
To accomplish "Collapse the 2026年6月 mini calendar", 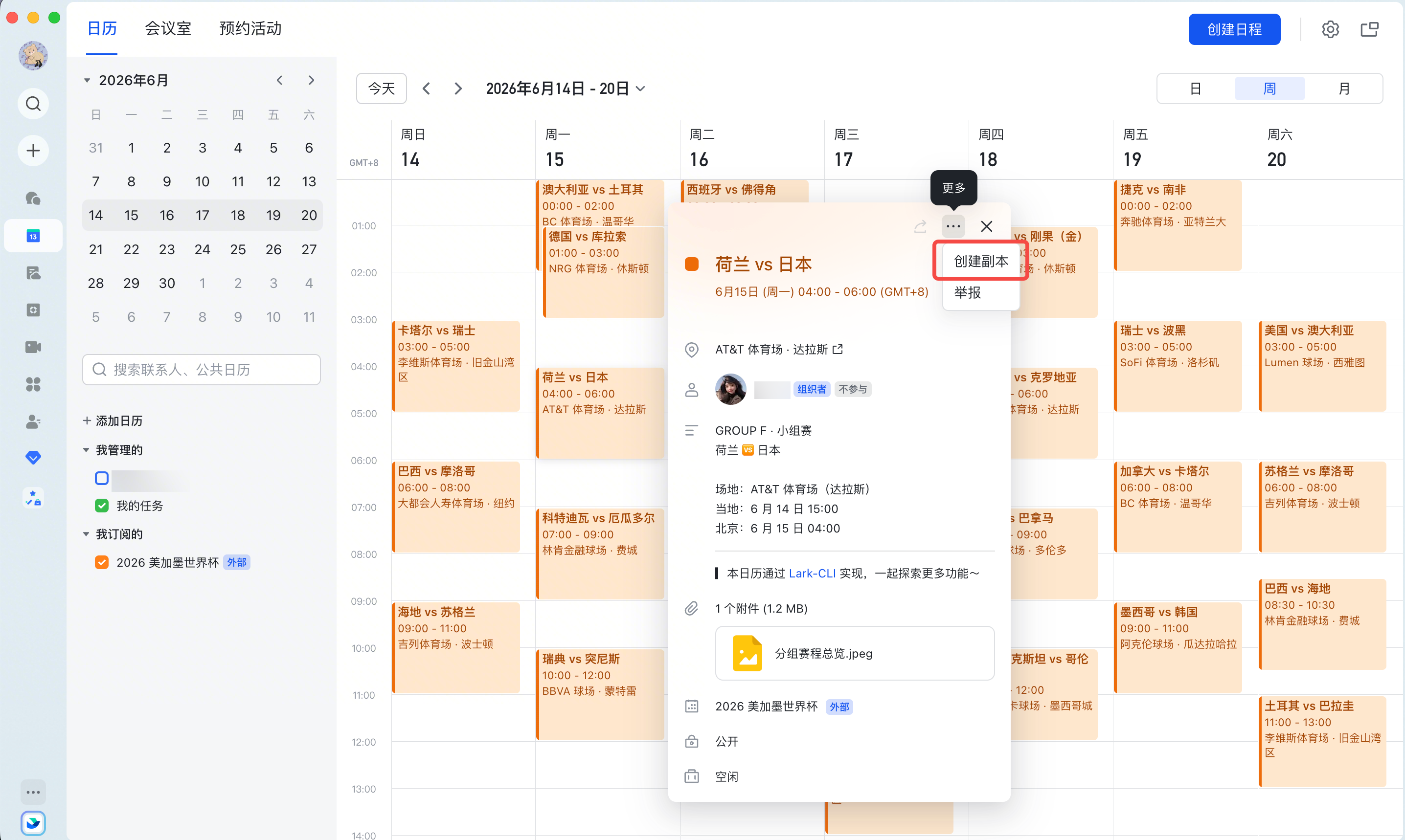I will click(87, 80).
